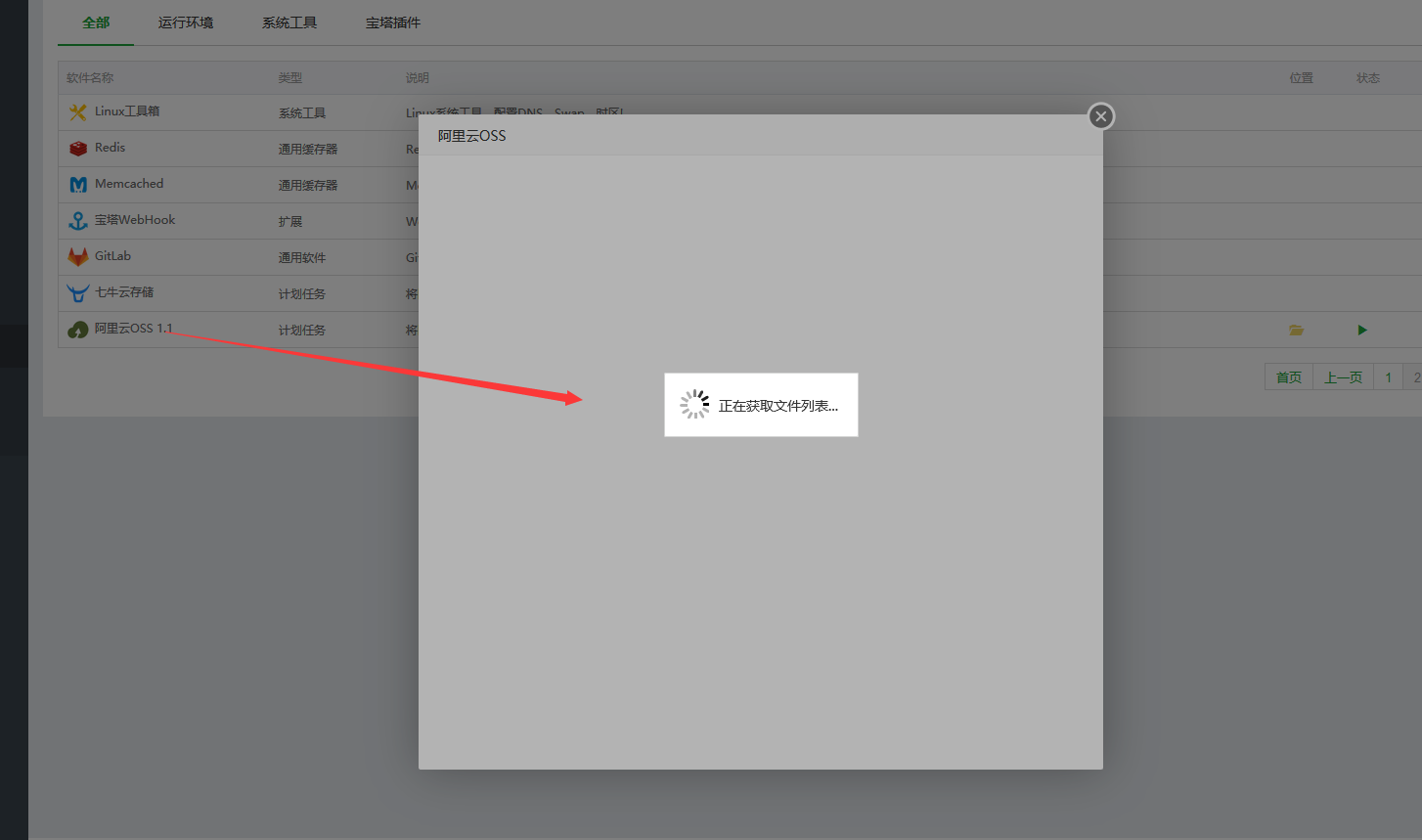The height and width of the screenshot is (840, 1422).
Task: Click 通用缓存器 type in Redis row
Action: tap(308, 150)
